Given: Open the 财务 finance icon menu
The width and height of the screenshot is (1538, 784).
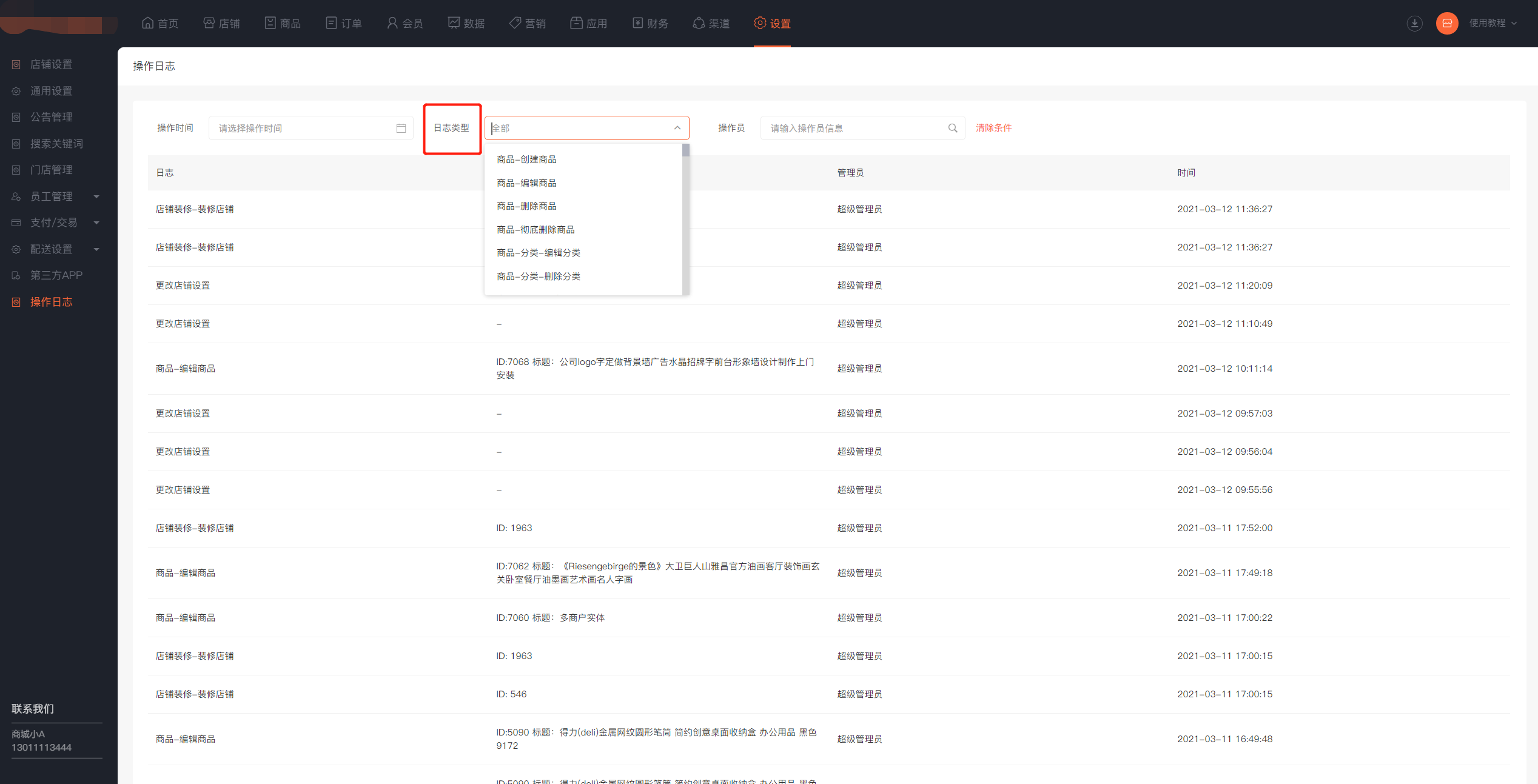Looking at the screenshot, I should point(637,23).
